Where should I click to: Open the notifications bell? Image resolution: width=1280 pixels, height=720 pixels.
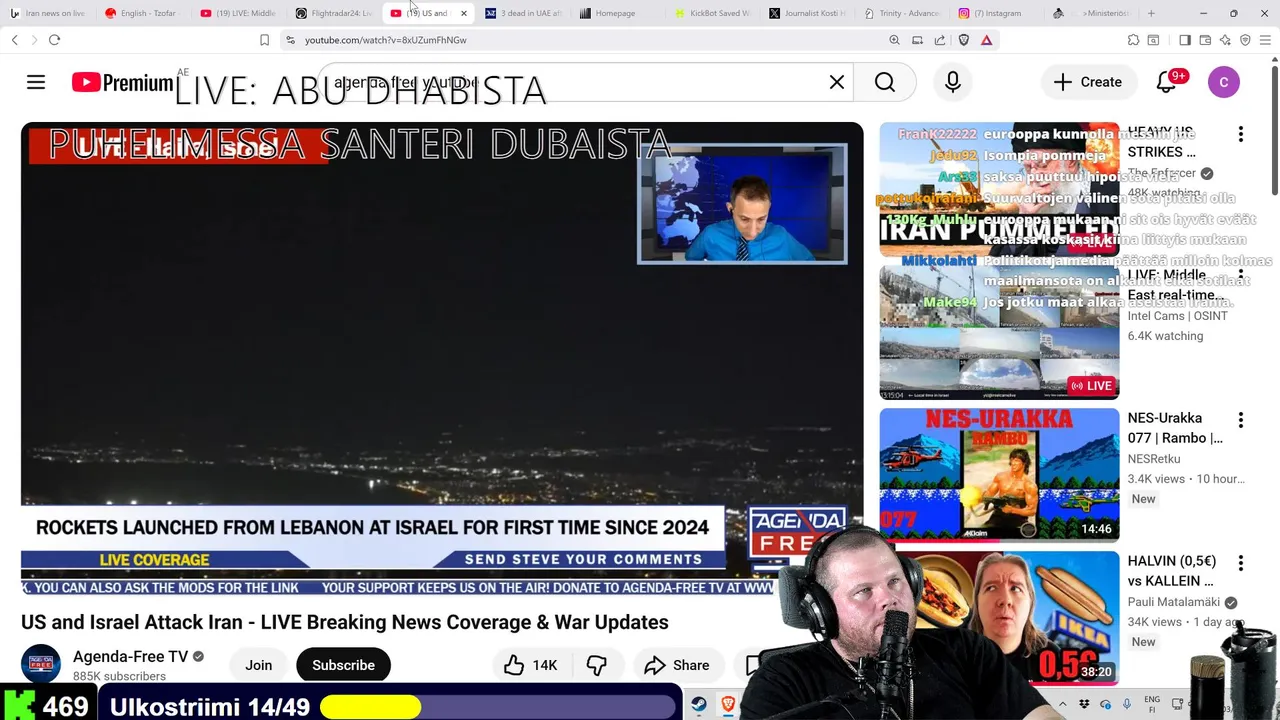click(x=1166, y=82)
